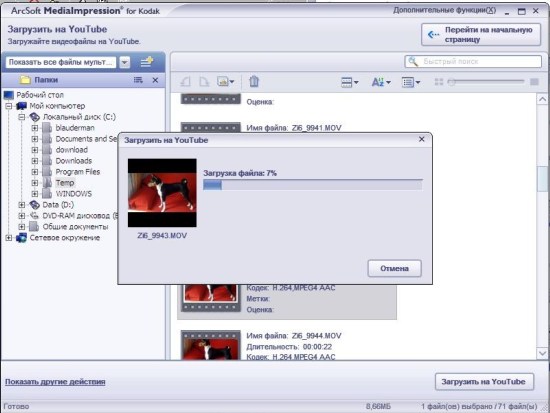Click the dog video thumbnail in dialog
The width and height of the screenshot is (550, 413).
(x=162, y=193)
